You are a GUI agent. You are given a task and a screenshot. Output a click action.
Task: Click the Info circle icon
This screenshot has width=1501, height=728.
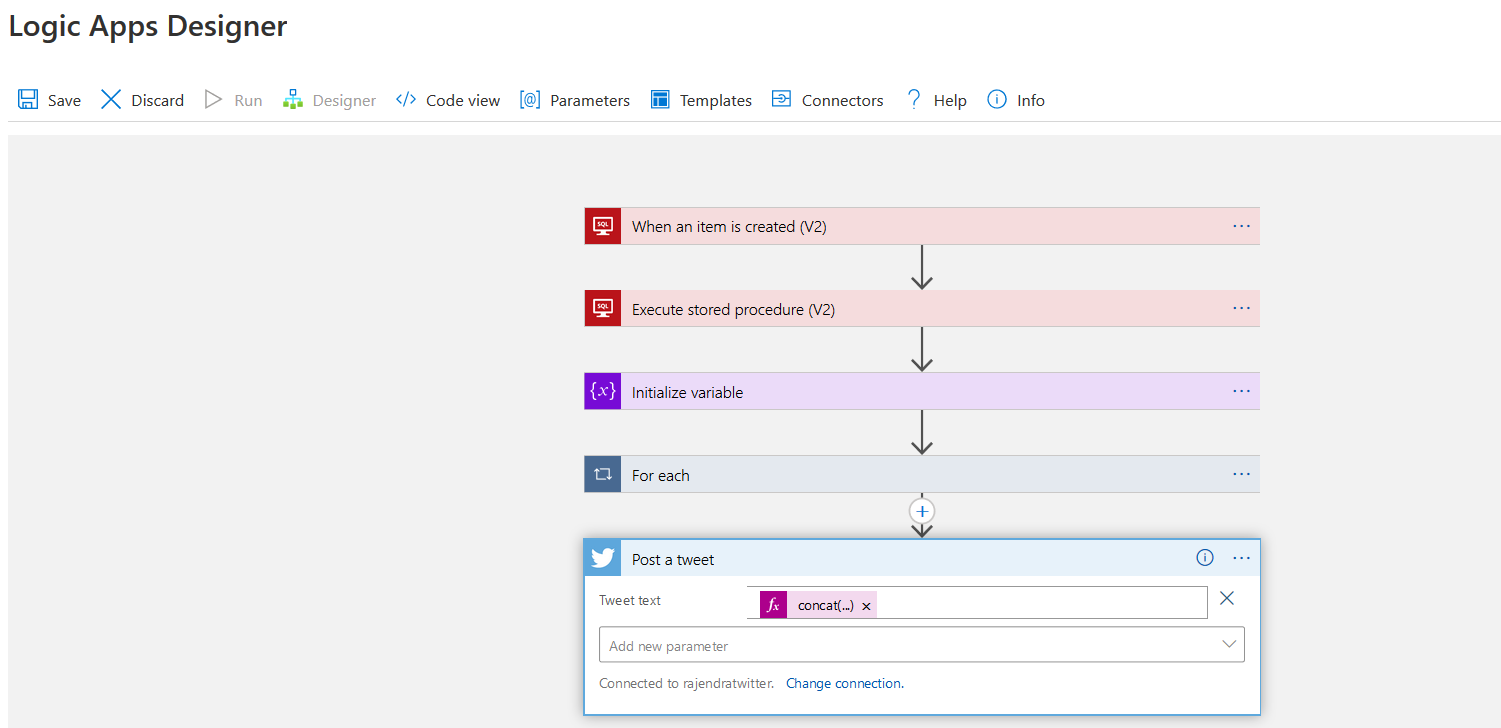coord(997,100)
